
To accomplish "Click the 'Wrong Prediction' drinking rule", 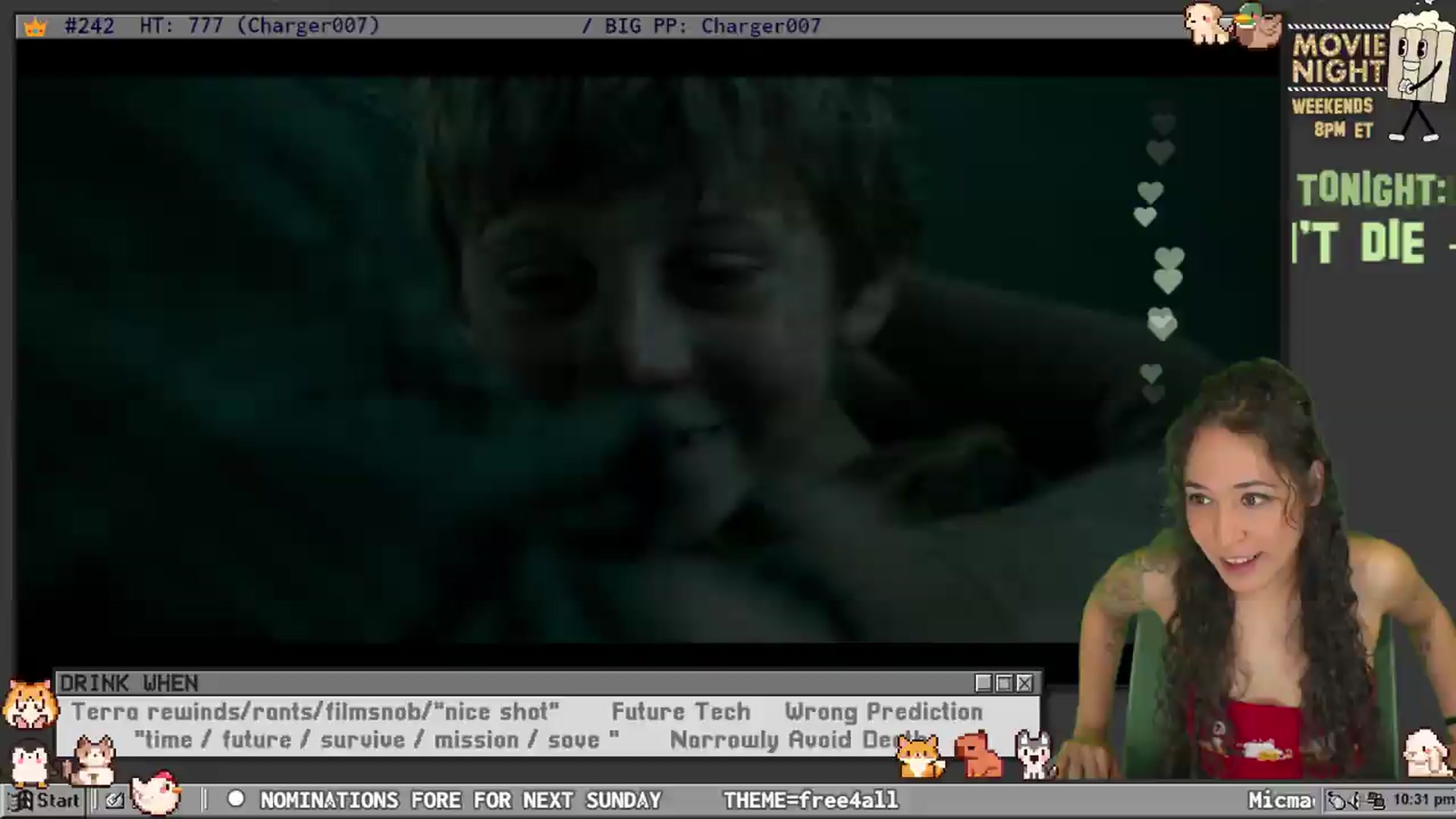I will click(x=884, y=712).
